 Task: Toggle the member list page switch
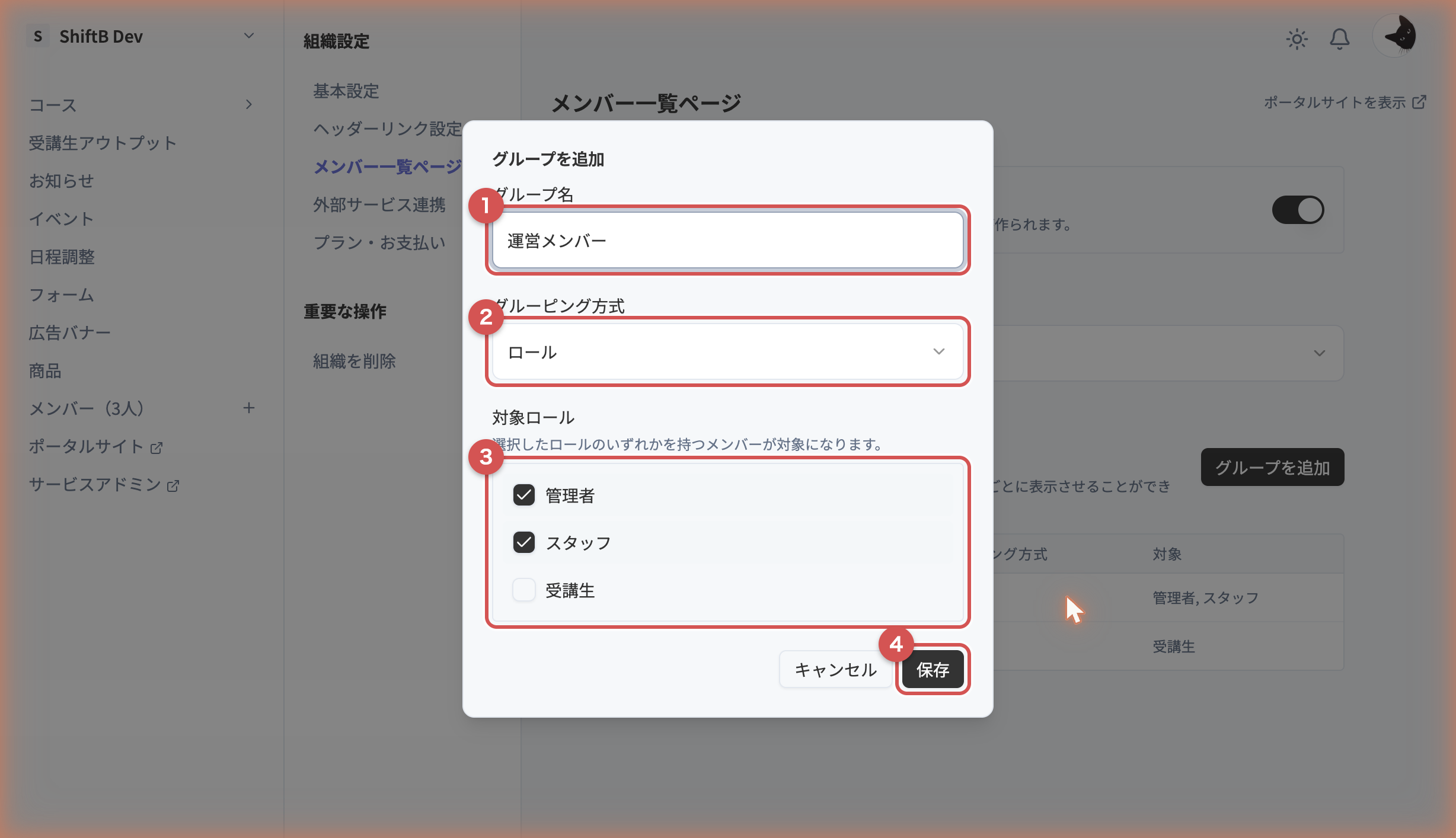tap(1298, 210)
